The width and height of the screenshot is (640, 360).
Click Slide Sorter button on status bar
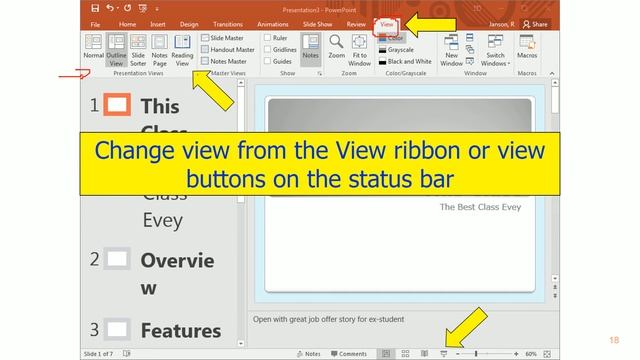[405, 354]
